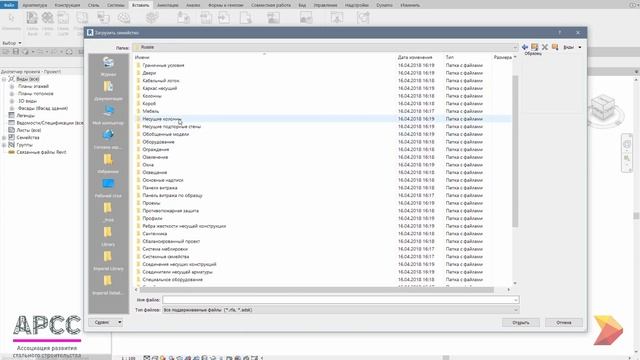Open the Избранное (Favorites) places shortcut
Image resolution: width=640 pixels, height=360 pixels.
pos(108,163)
